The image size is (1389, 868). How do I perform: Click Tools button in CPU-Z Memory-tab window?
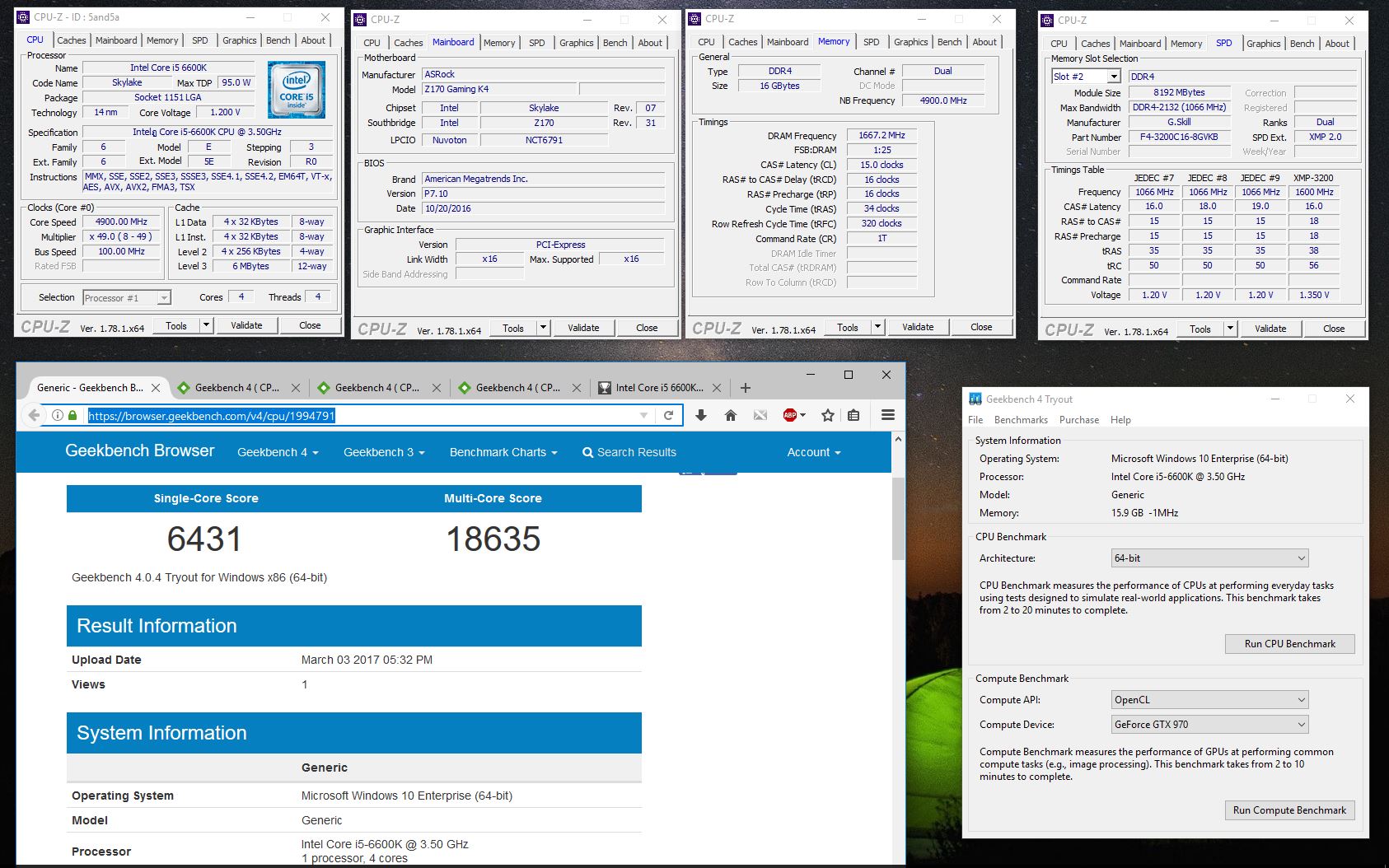[848, 327]
